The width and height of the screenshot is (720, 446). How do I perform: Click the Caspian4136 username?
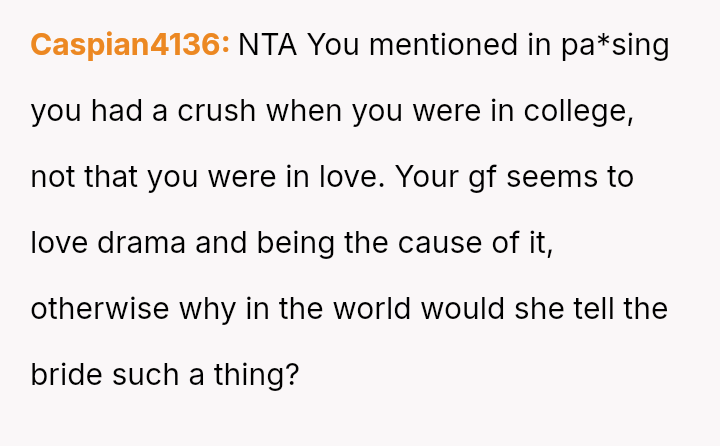pyautogui.click(x=130, y=45)
